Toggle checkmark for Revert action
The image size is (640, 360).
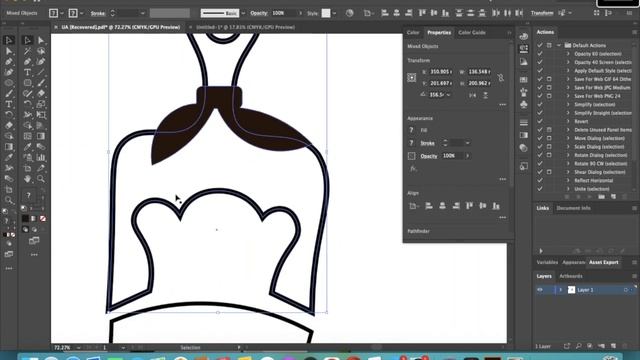point(540,121)
